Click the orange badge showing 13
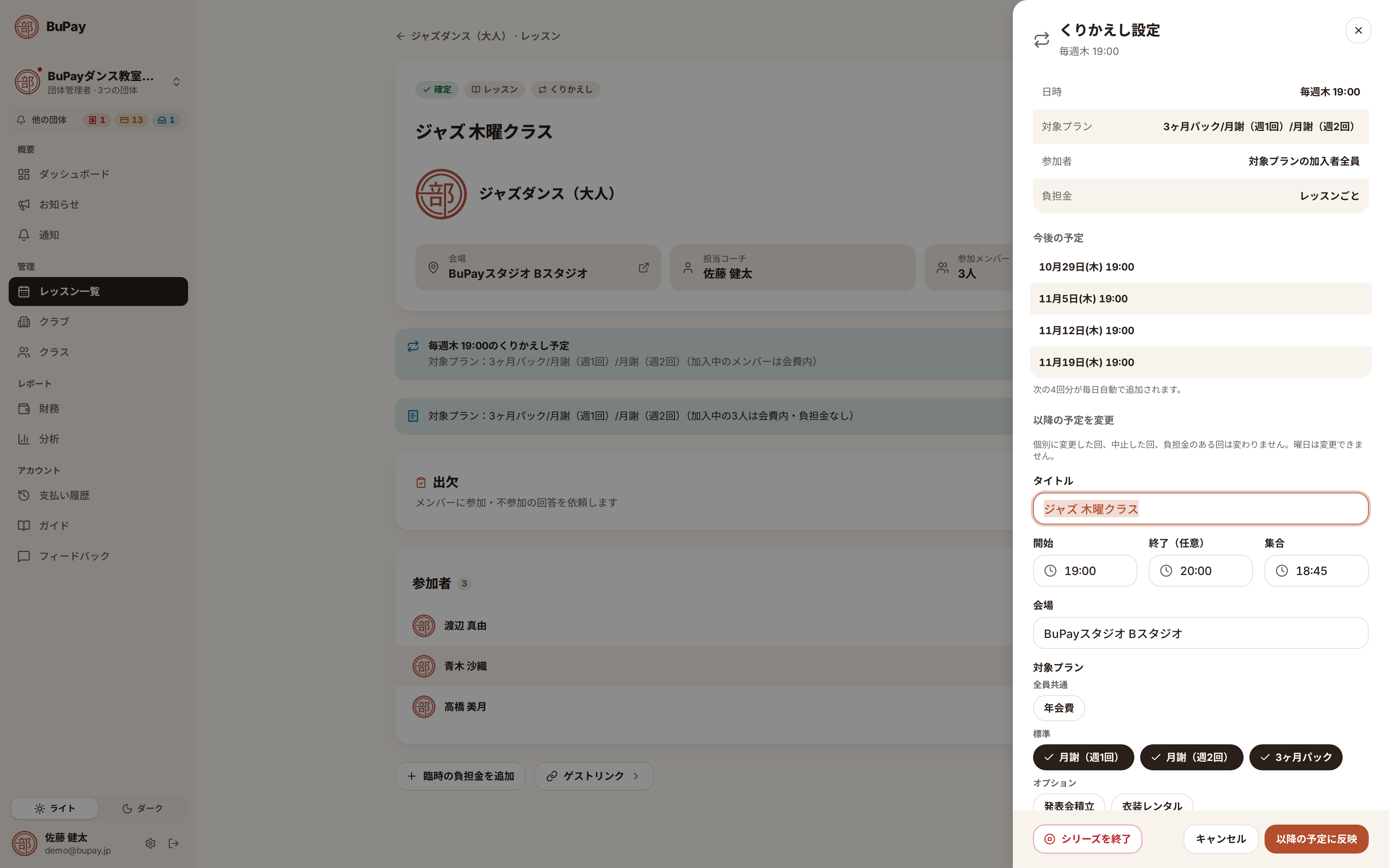The width and height of the screenshot is (1389, 868). 131,120
